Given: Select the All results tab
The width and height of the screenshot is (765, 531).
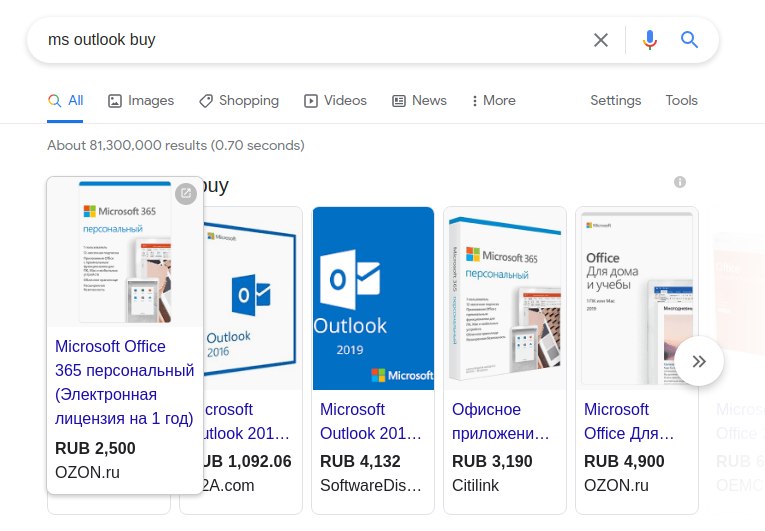Looking at the screenshot, I should (65, 101).
